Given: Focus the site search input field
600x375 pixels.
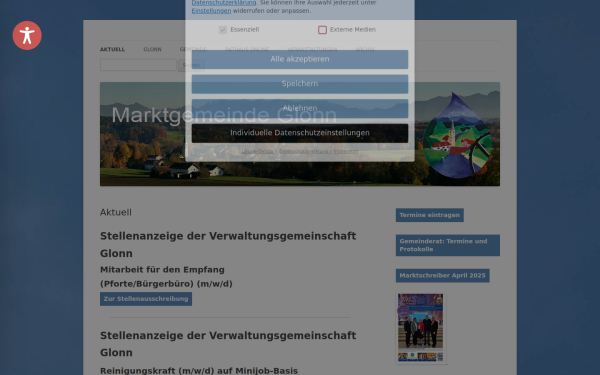Looking at the screenshot, I should pos(138,65).
